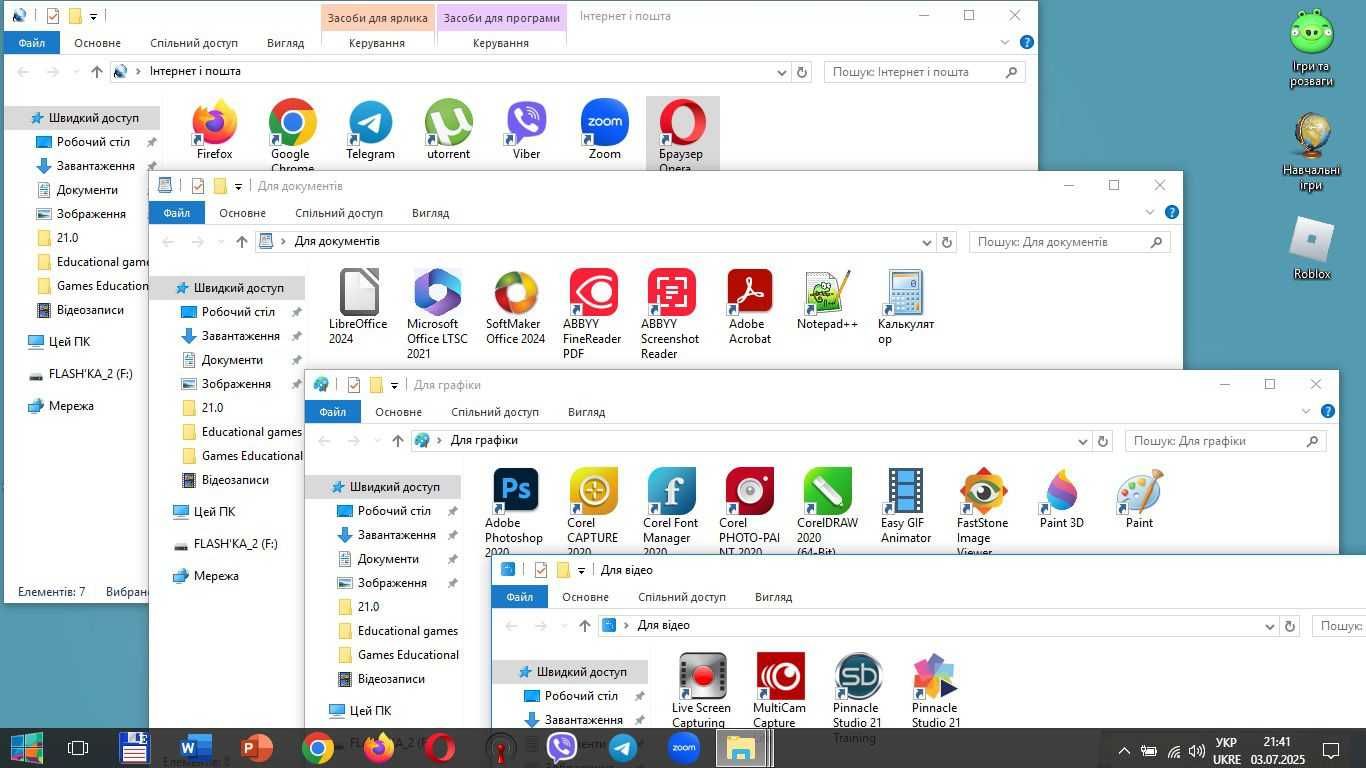The width and height of the screenshot is (1366, 768).
Task: Select the Corel PHOTO-PAINT shortcut
Action: coord(749,510)
